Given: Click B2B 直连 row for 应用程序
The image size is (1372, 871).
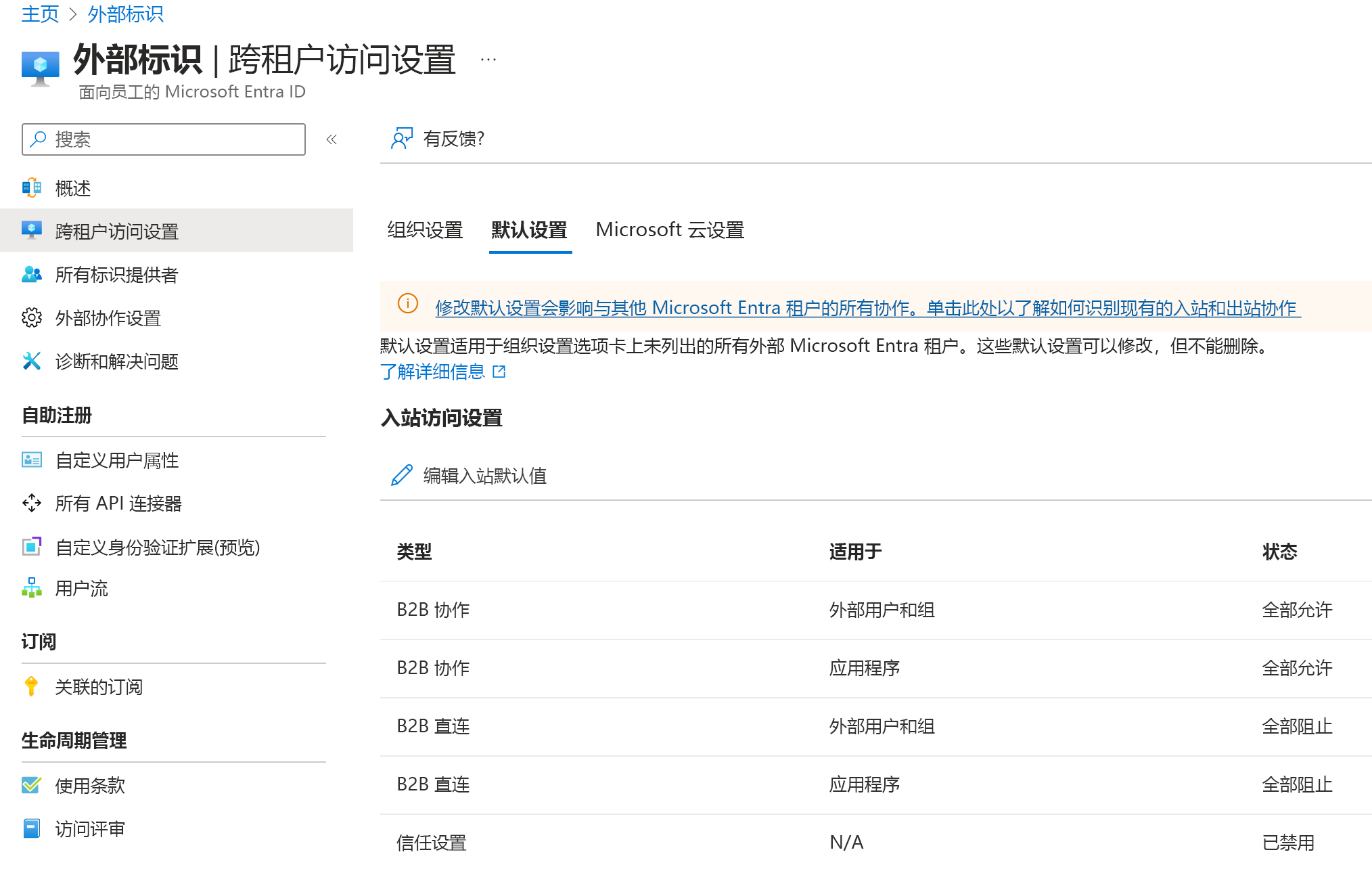Looking at the screenshot, I should 875,784.
